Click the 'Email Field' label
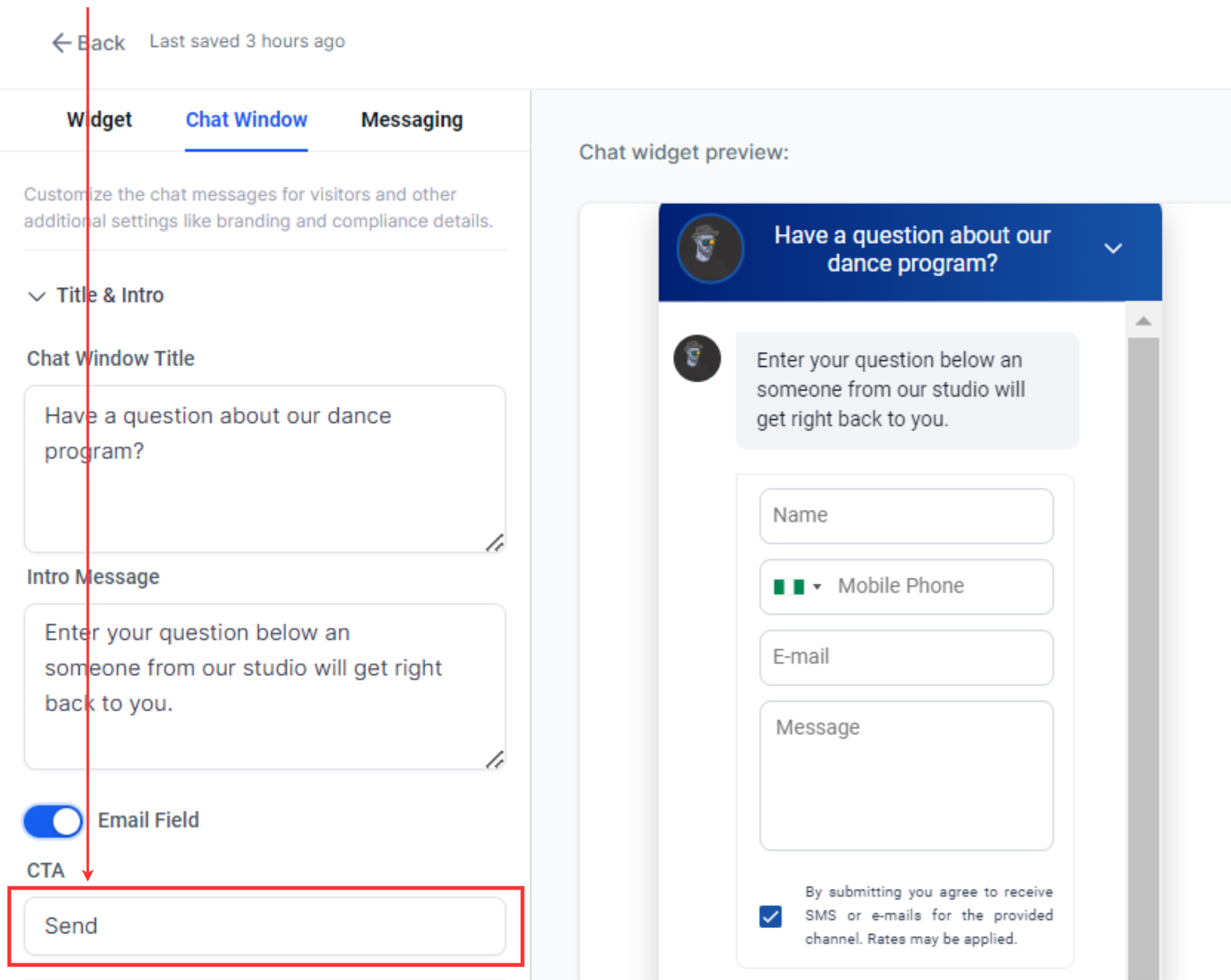 click(x=148, y=820)
